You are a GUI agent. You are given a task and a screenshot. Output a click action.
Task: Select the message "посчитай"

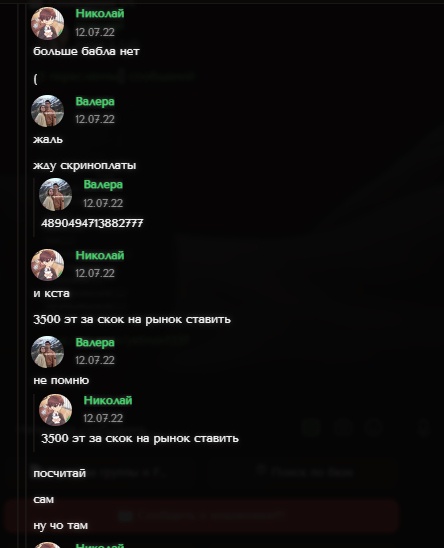click(59, 473)
